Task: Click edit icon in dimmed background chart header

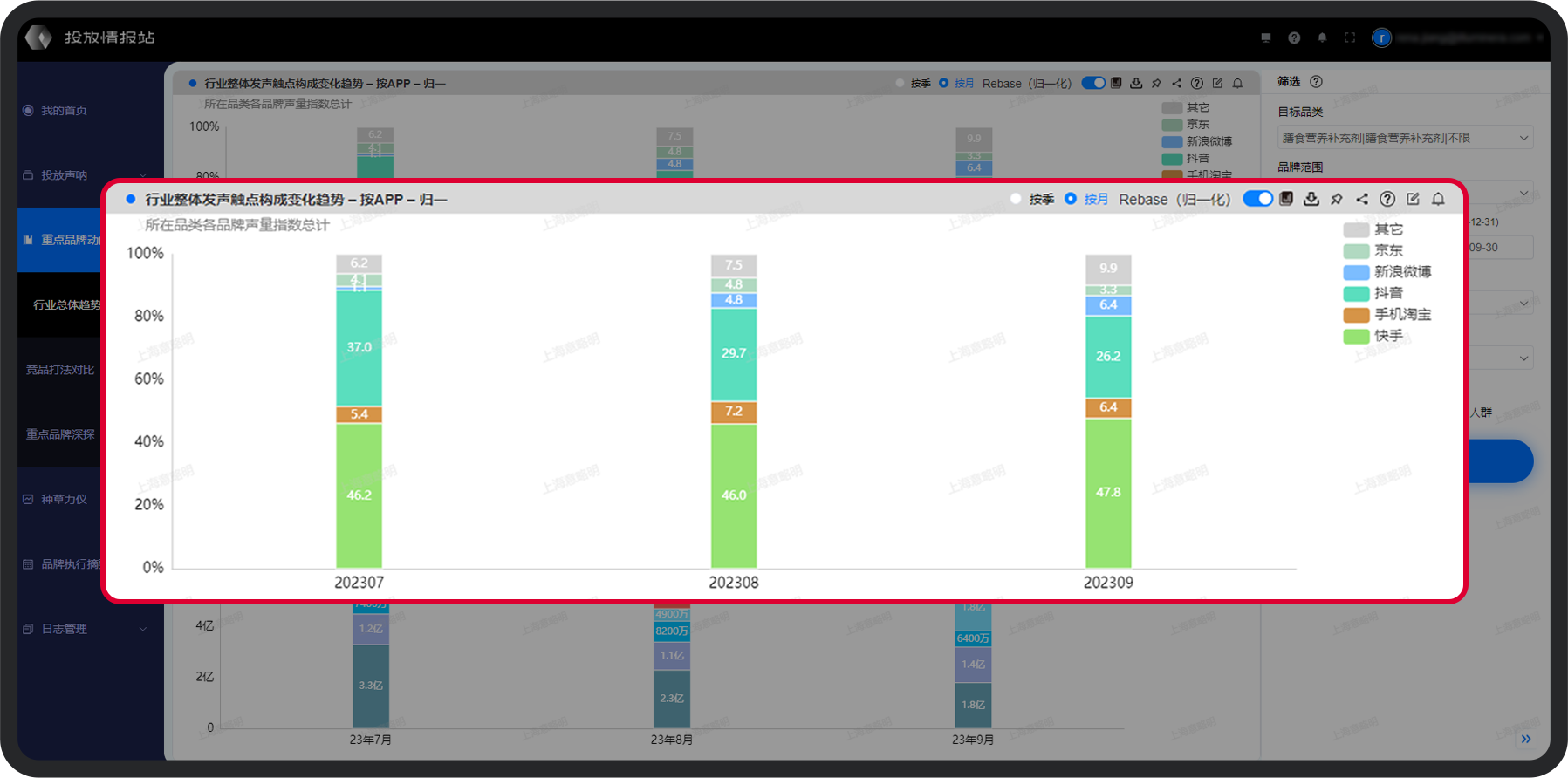Action: click(x=1217, y=83)
